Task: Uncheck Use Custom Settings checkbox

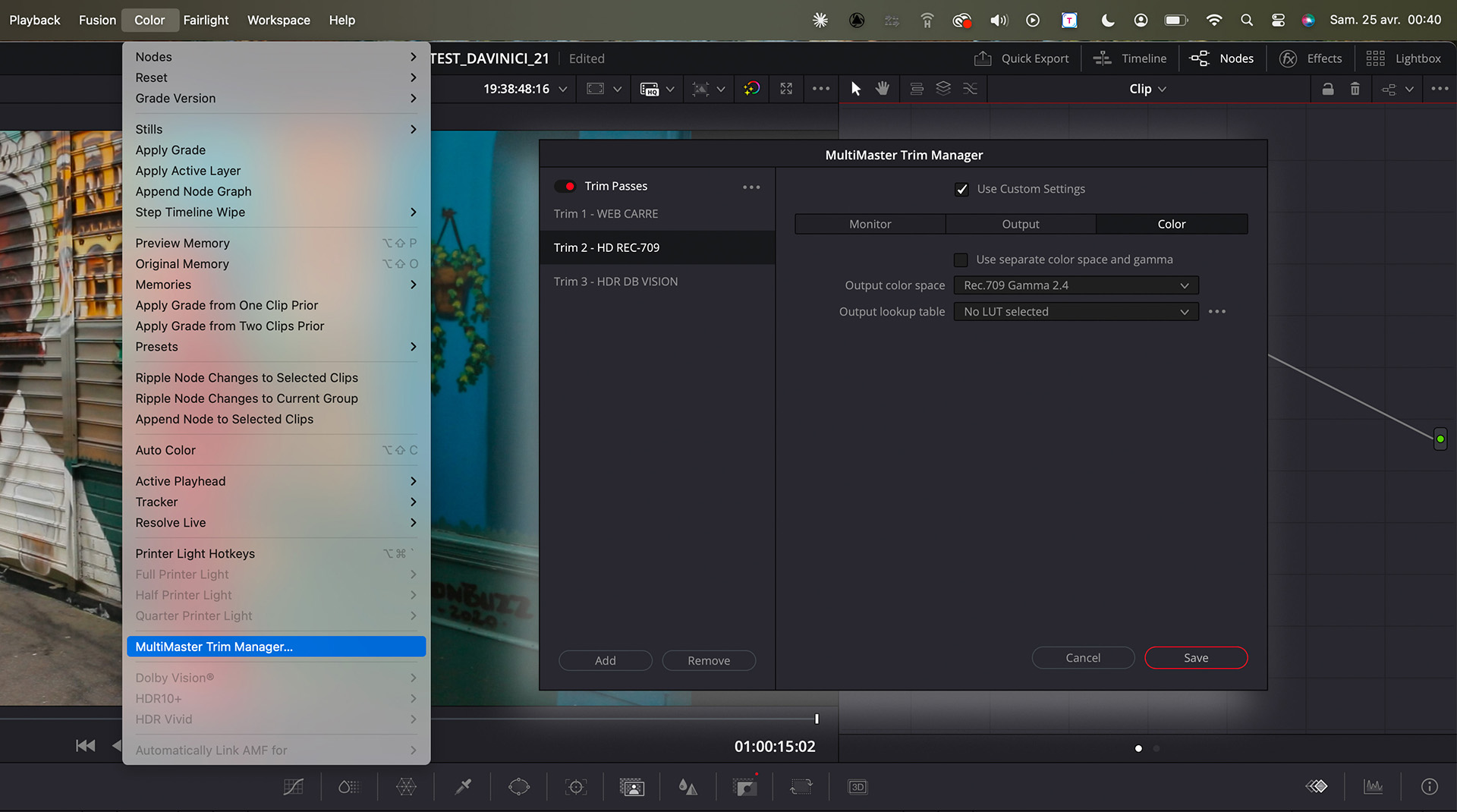Action: coord(961,189)
